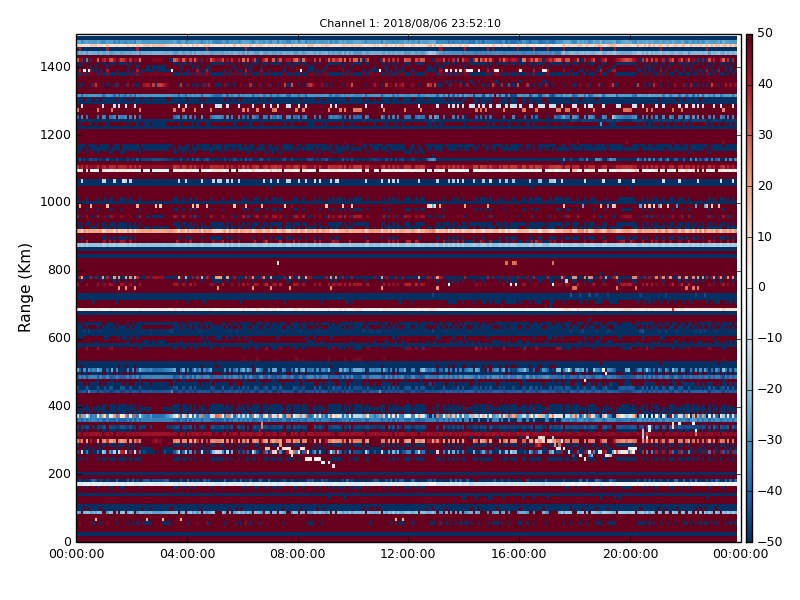
Task: Select the 1000 range tick label
Action: pyautogui.click(x=55, y=202)
